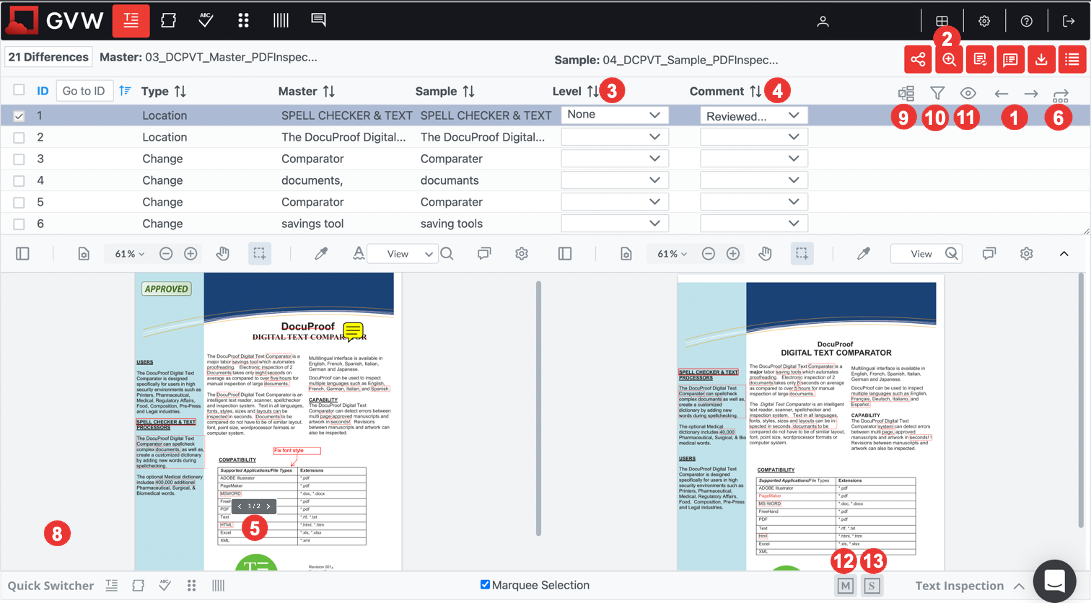Viewport: 1092px width, 604px height.
Task: Click zoom in plus on sample viewer
Action: [733, 254]
